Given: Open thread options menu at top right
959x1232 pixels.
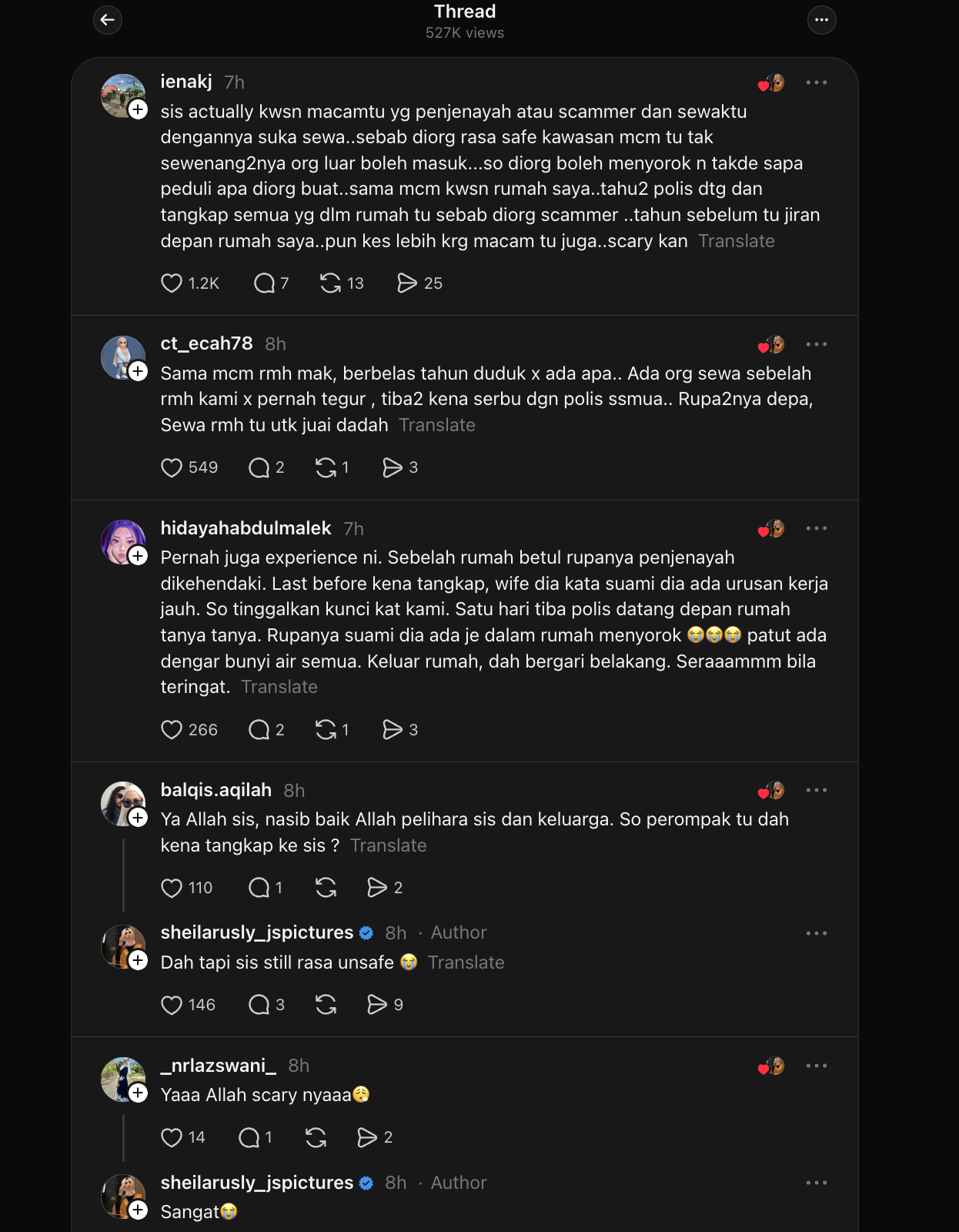Looking at the screenshot, I should point(821,20).
